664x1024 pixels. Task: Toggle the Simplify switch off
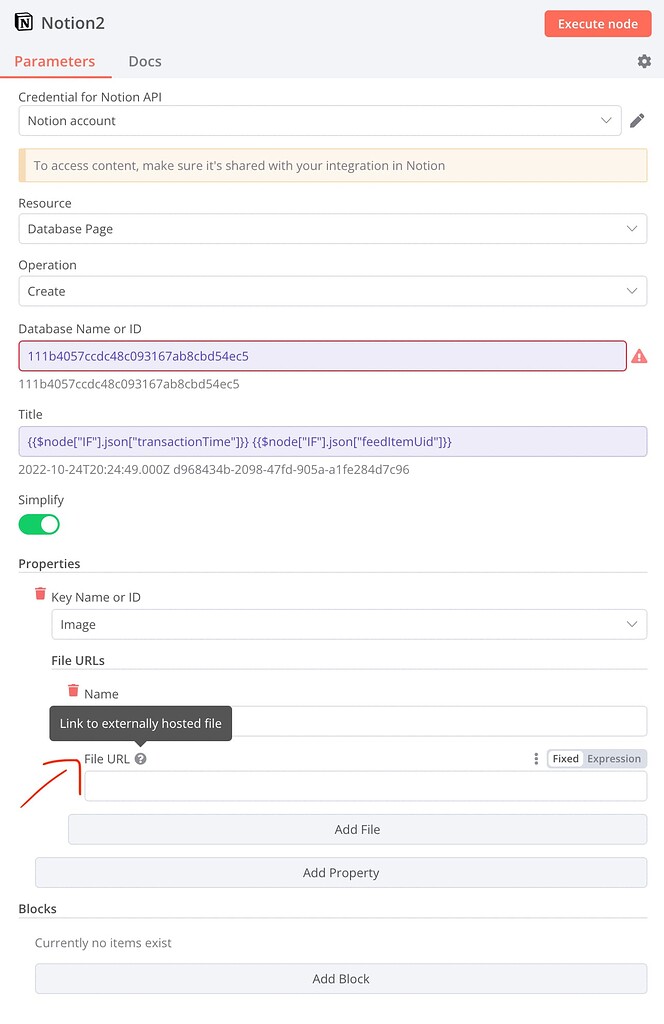click(39, 524)
